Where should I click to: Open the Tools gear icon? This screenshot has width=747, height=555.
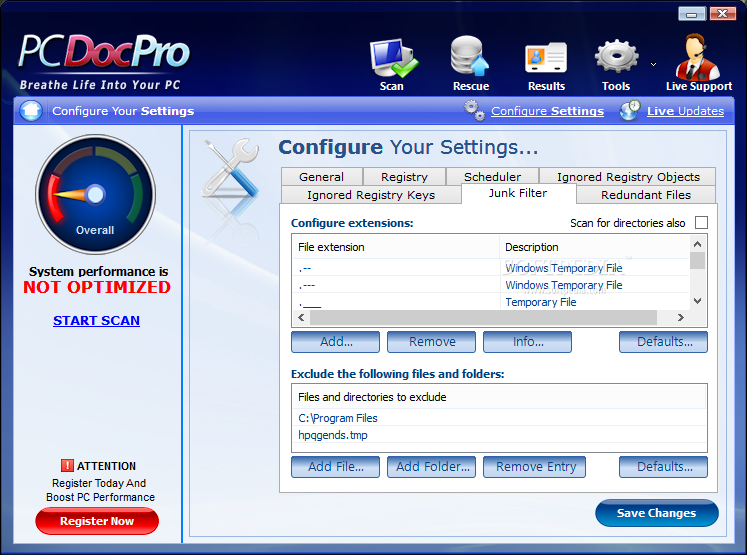(x=616, y=56)
